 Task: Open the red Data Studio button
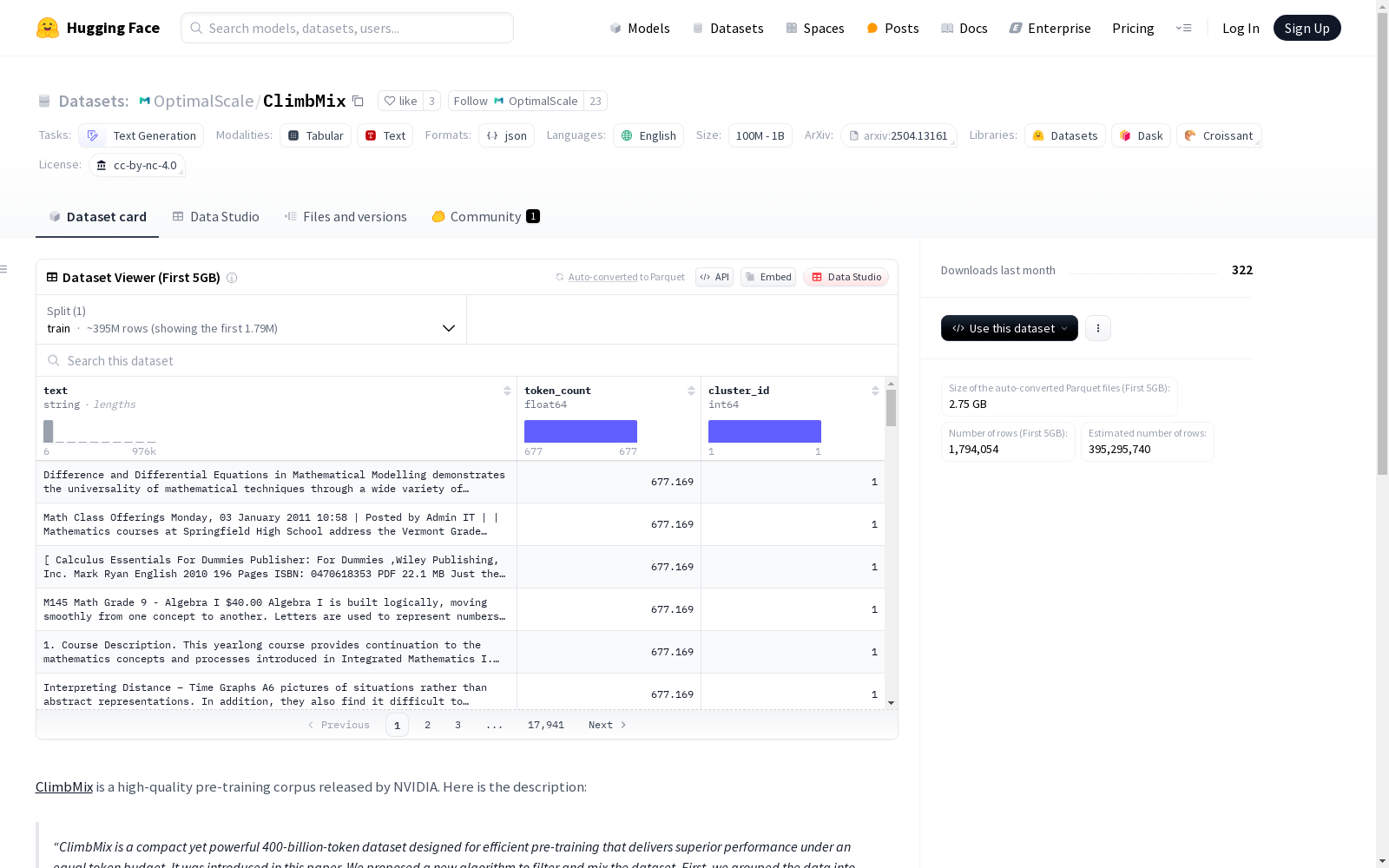click(x=846, y=277)
